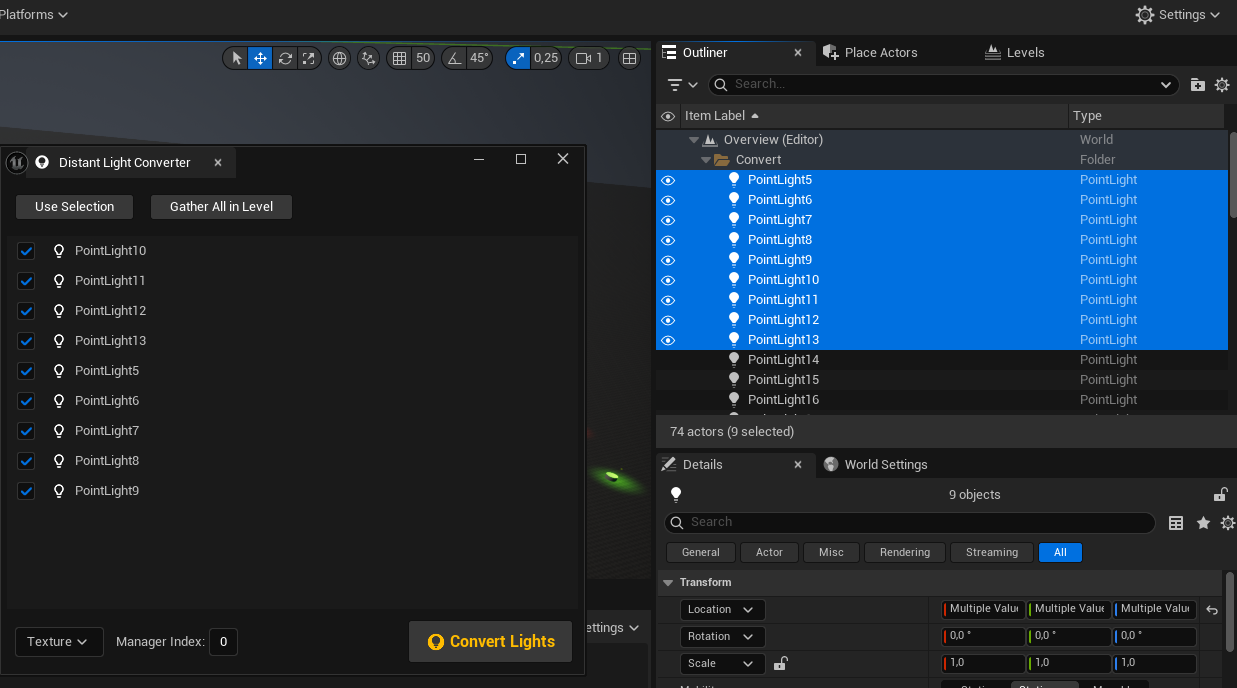Click Gather All in Level button
The width and height of the screenshot is (1237, 688).
(x=221, y=207)
